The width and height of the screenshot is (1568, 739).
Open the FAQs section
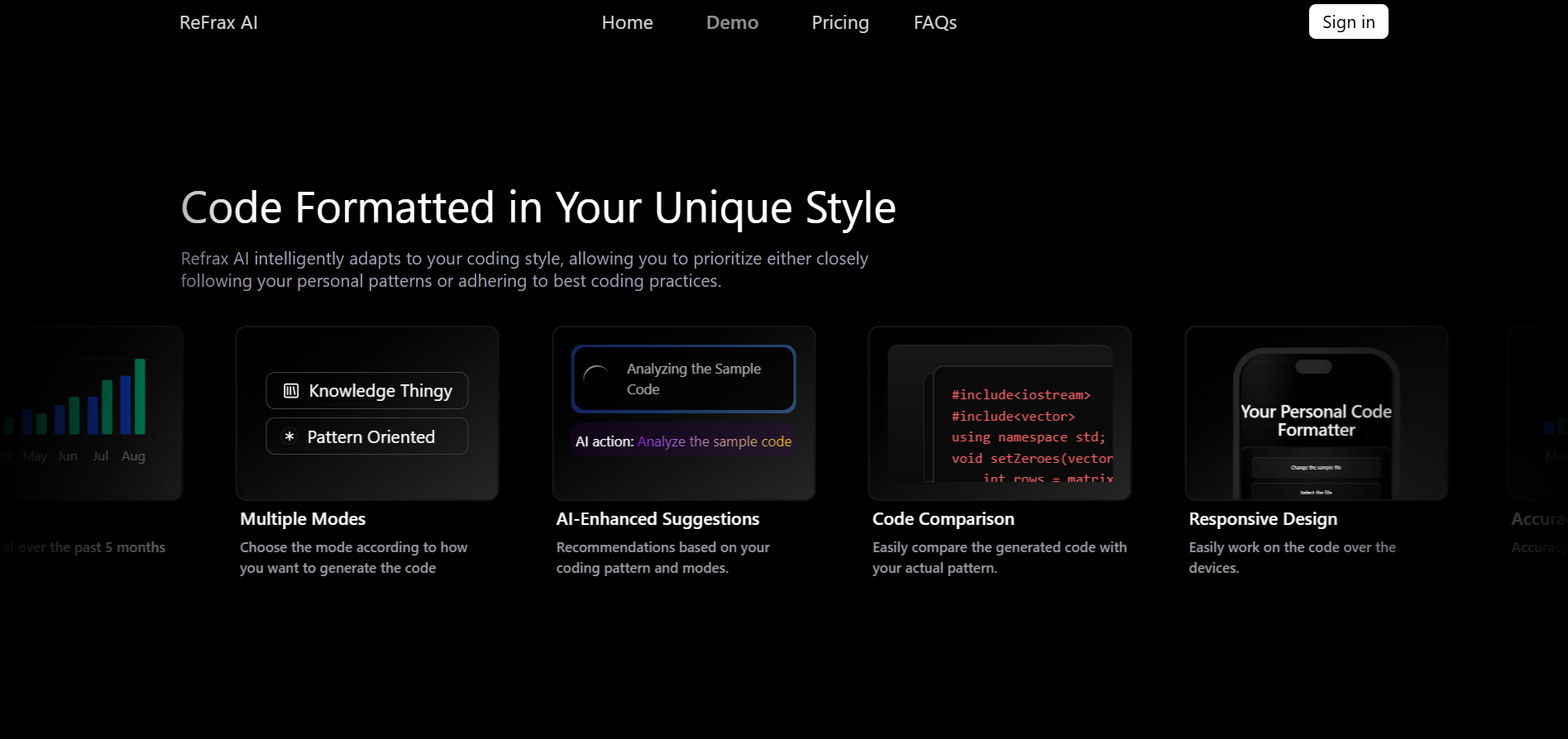point(935,22)
